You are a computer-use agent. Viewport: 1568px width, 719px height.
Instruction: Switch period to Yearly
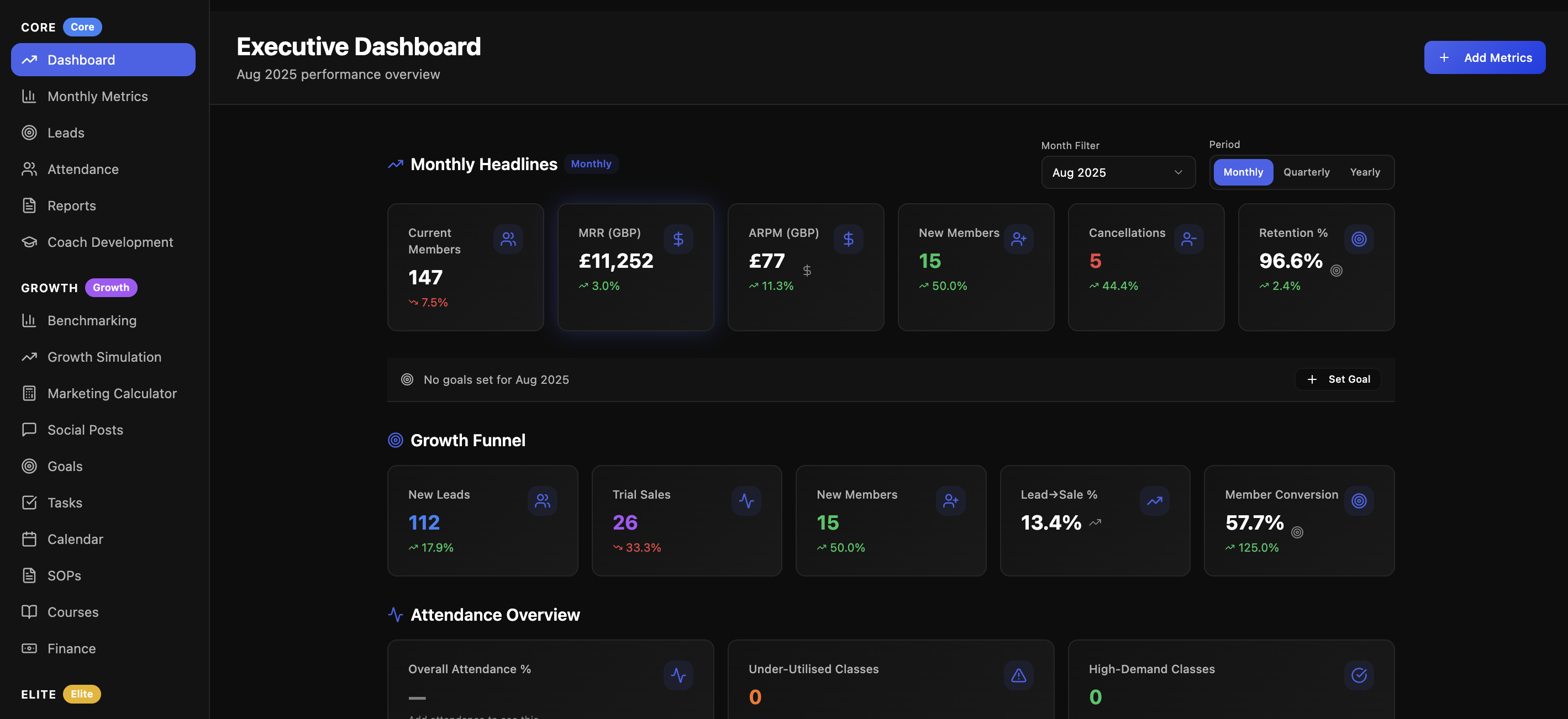tap(1365, 172)
